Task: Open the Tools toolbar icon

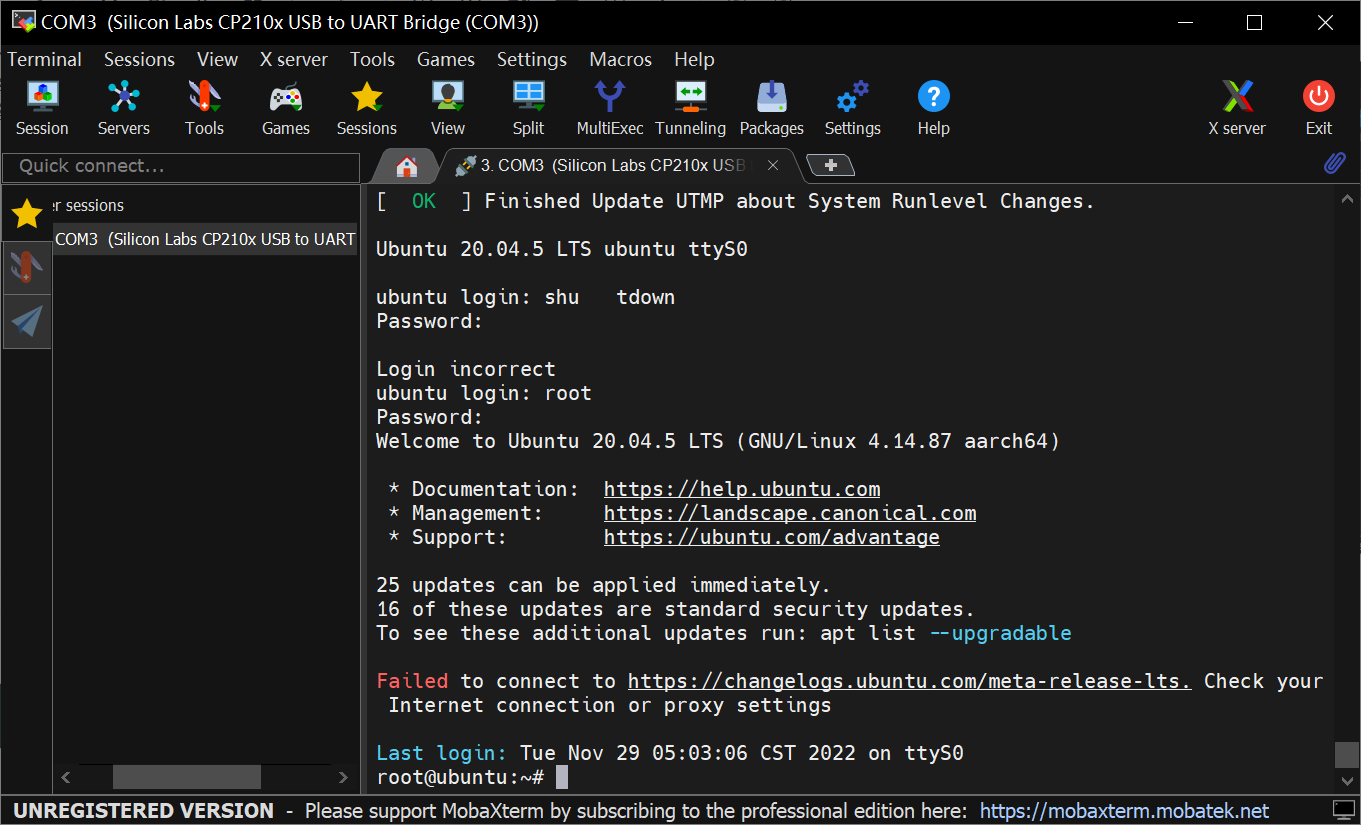Action: click(x=204, y=108)
